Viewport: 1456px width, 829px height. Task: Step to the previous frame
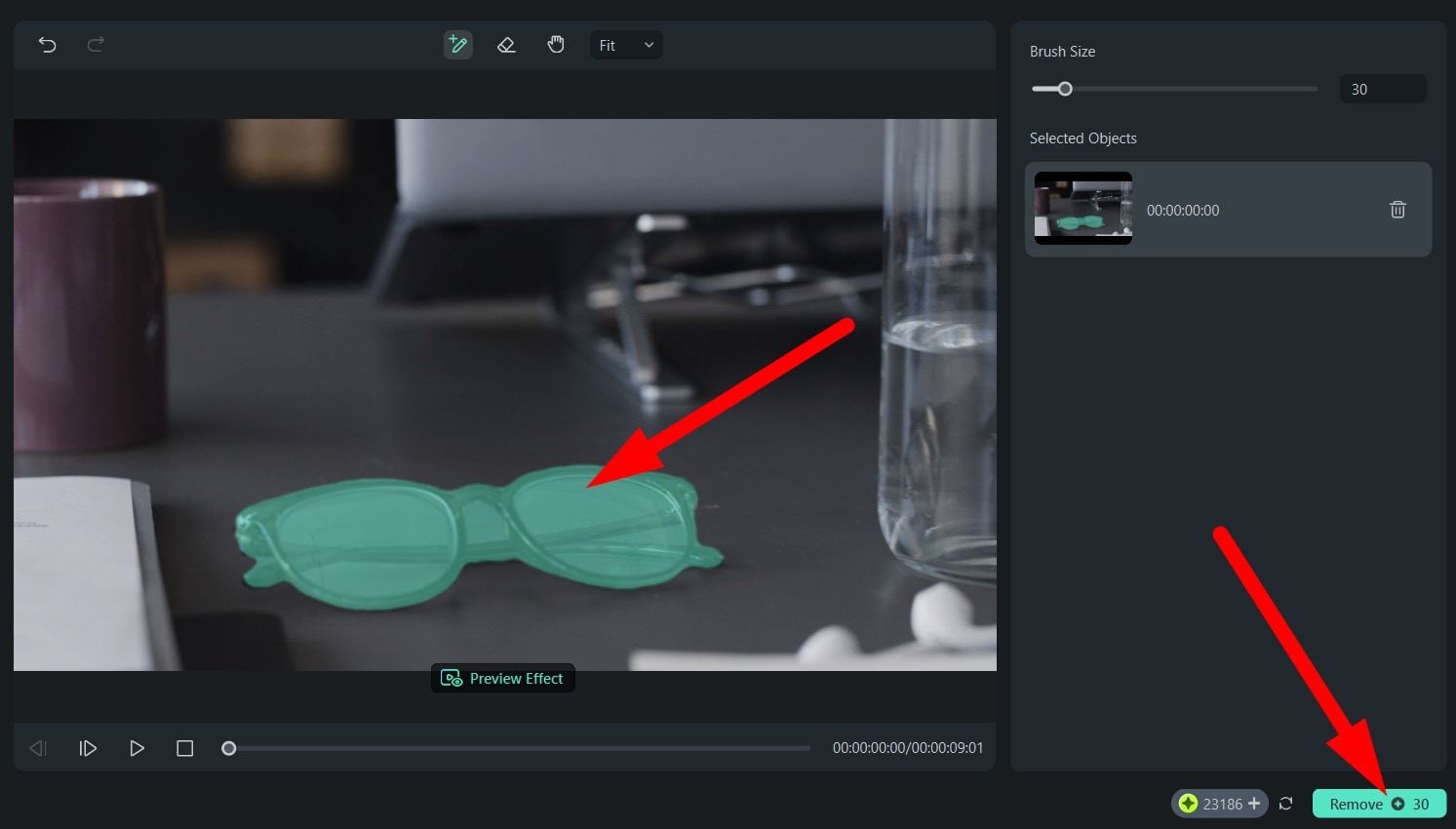38,748
